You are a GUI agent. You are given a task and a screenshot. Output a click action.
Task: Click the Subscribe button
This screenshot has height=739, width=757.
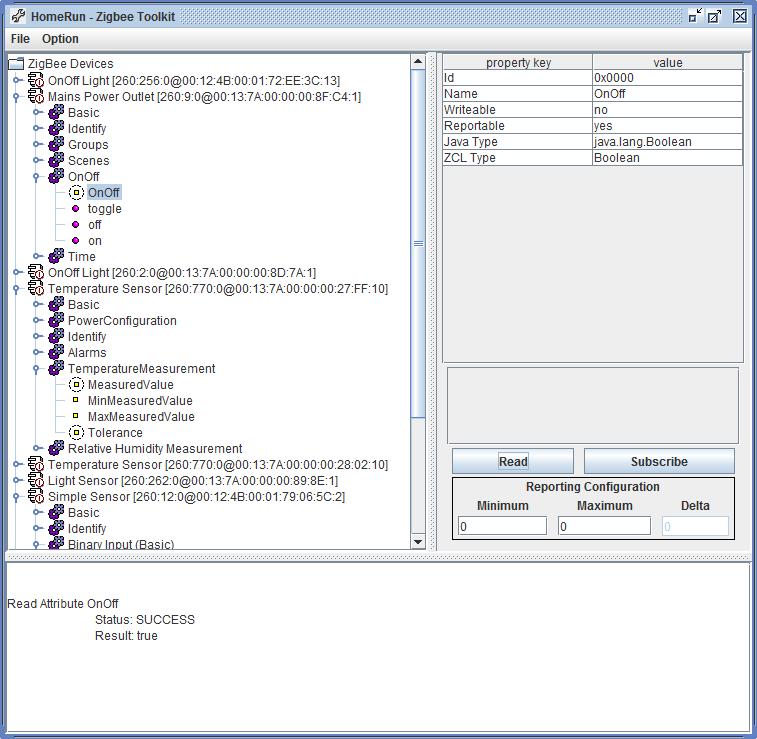click(x=659, y=461)
